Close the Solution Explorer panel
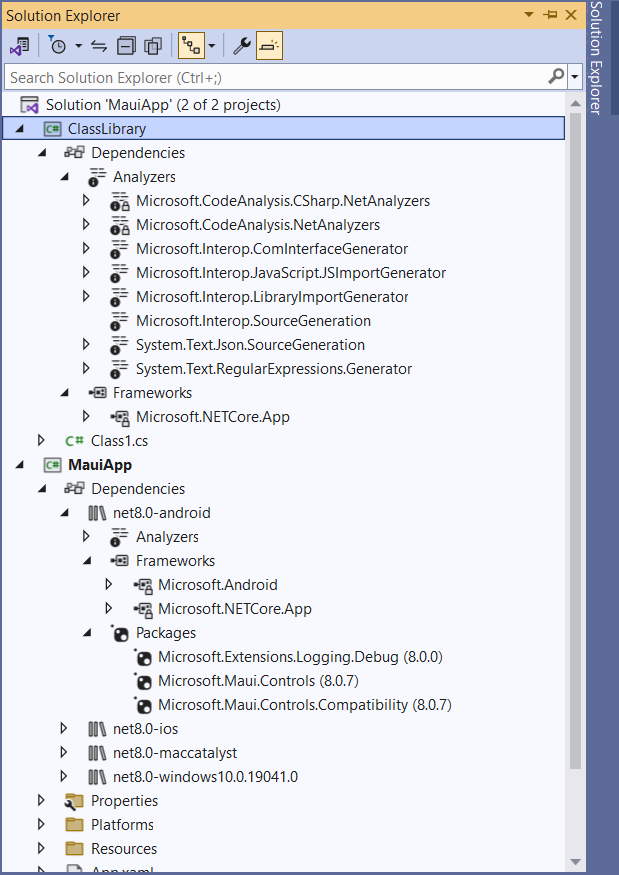This screenshot has height=875, width=619. point(571,15)
